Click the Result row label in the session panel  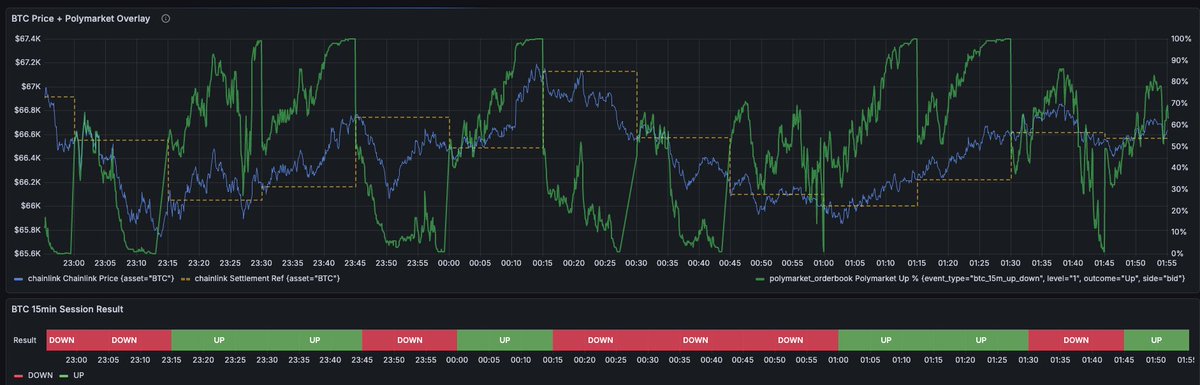tap(26, 341)
